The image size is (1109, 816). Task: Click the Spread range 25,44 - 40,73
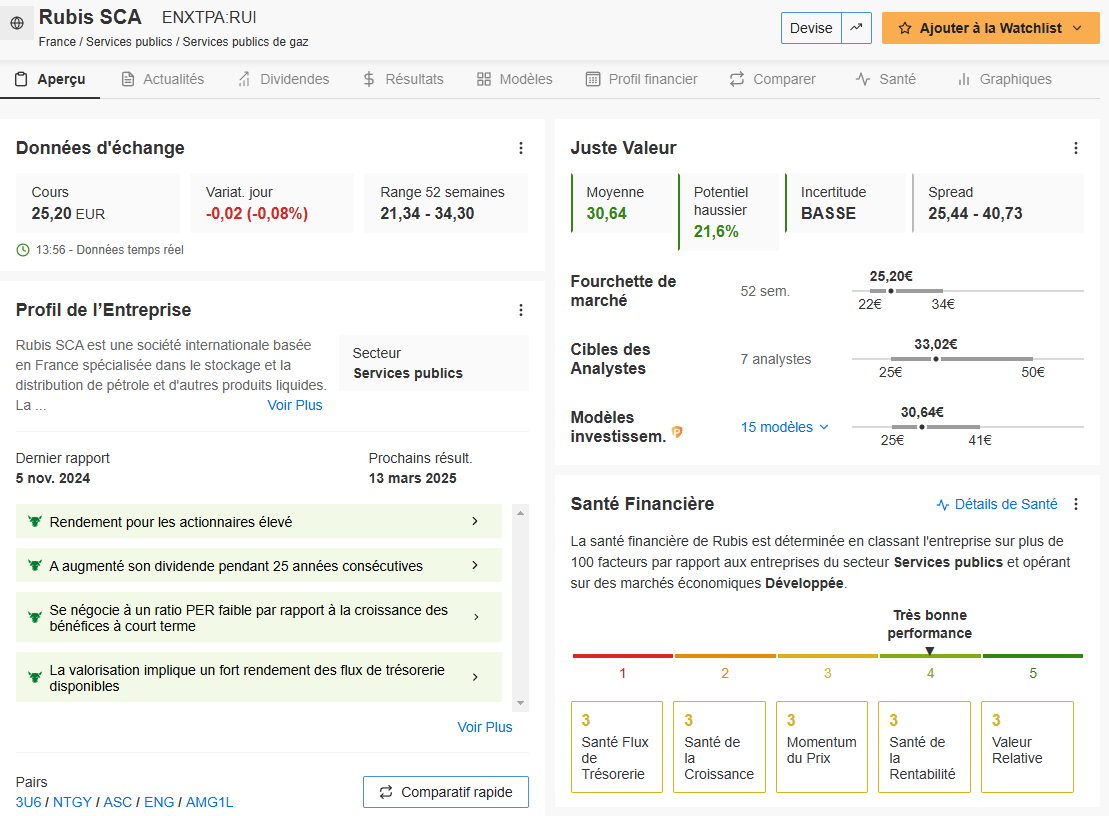point(975,214)
